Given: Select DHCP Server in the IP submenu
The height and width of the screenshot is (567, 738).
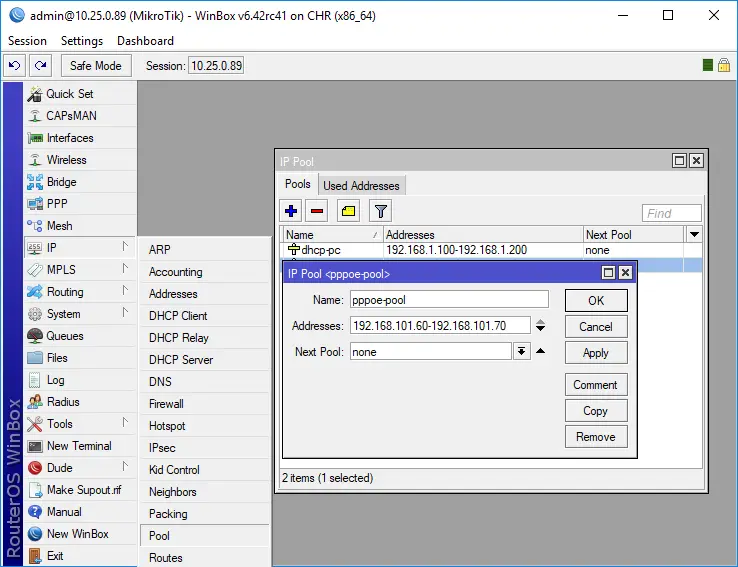Looking at the screenshot, I should point(205,359).
